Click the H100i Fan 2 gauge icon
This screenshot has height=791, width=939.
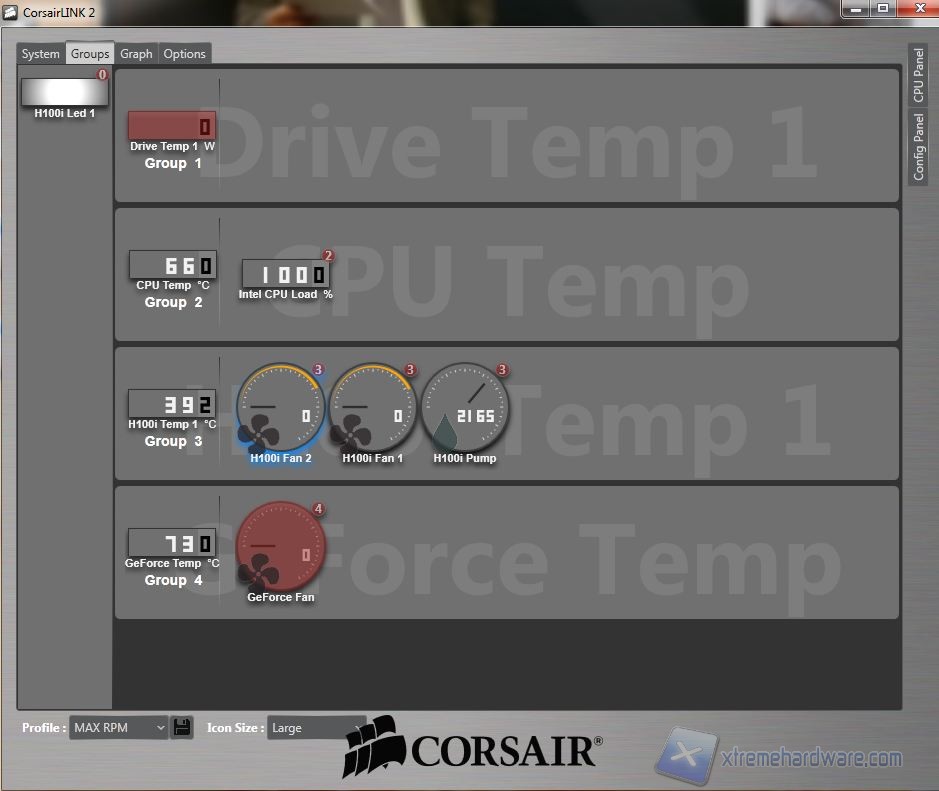[280, 407]
